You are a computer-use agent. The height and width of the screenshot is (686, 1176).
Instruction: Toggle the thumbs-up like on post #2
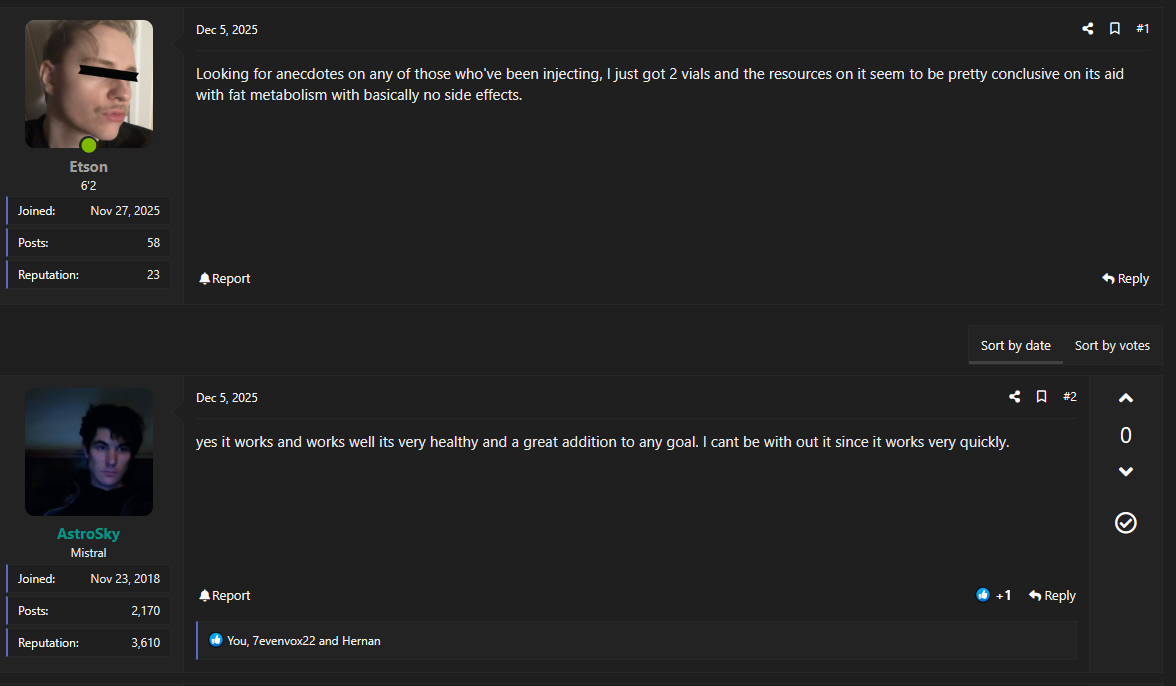(x=983, y=595)
